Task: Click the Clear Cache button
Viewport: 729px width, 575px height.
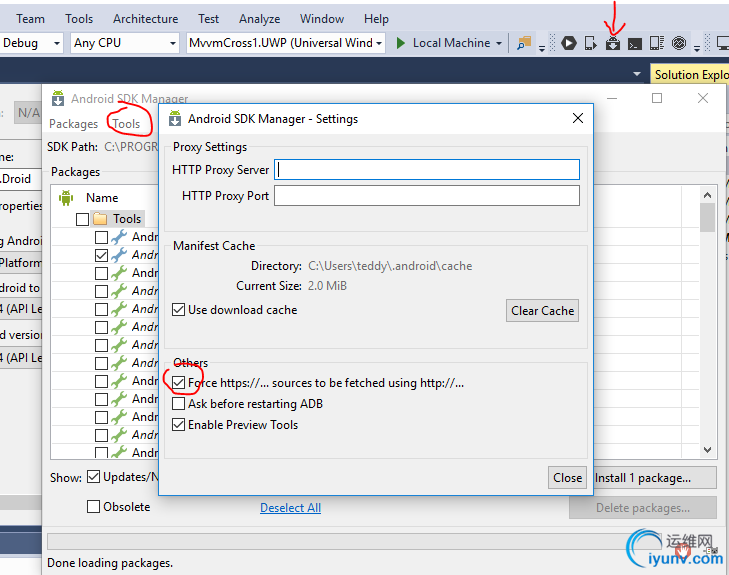Action: pyautogui.click(x=542, y=311)
